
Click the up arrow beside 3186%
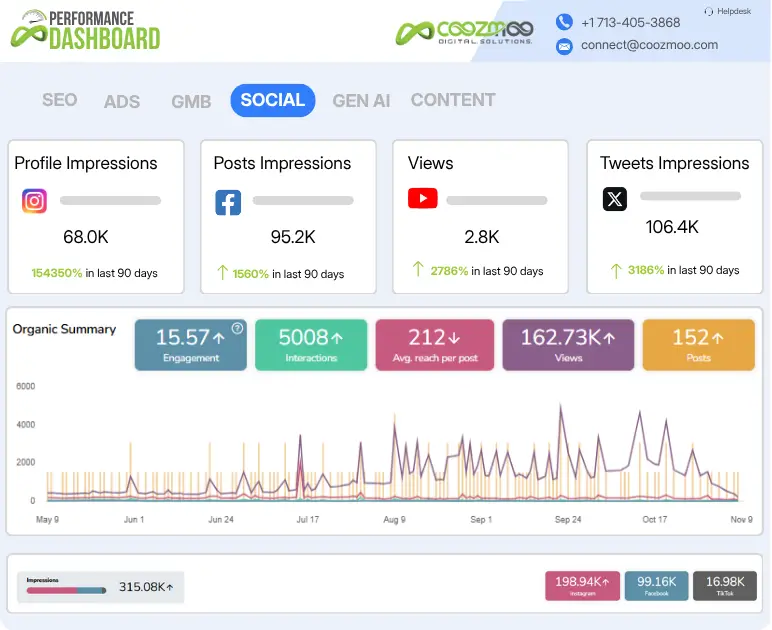click(x=616, y=270)
